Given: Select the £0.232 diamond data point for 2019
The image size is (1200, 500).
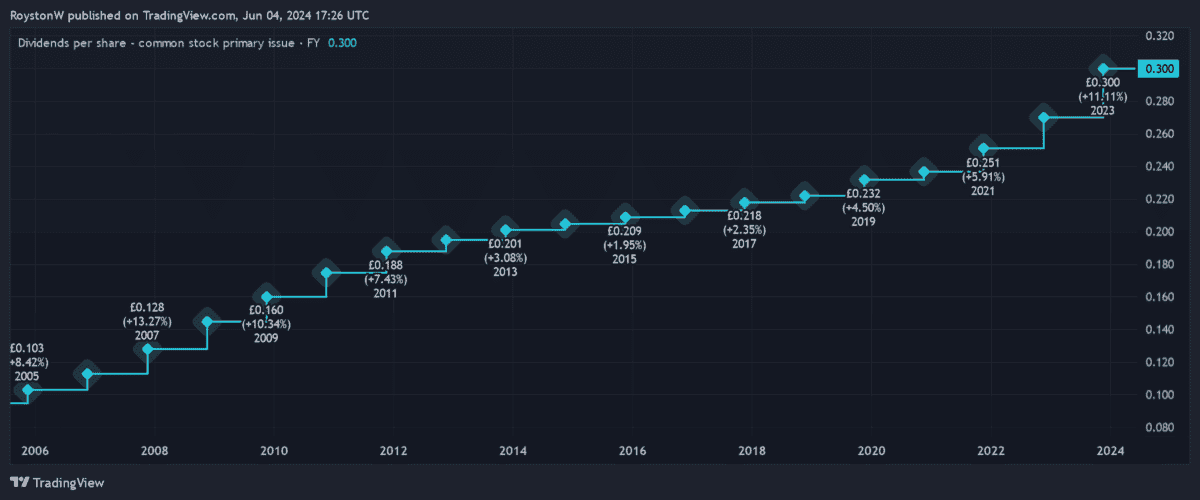Looking at the screenshot, I should point(865,180).
